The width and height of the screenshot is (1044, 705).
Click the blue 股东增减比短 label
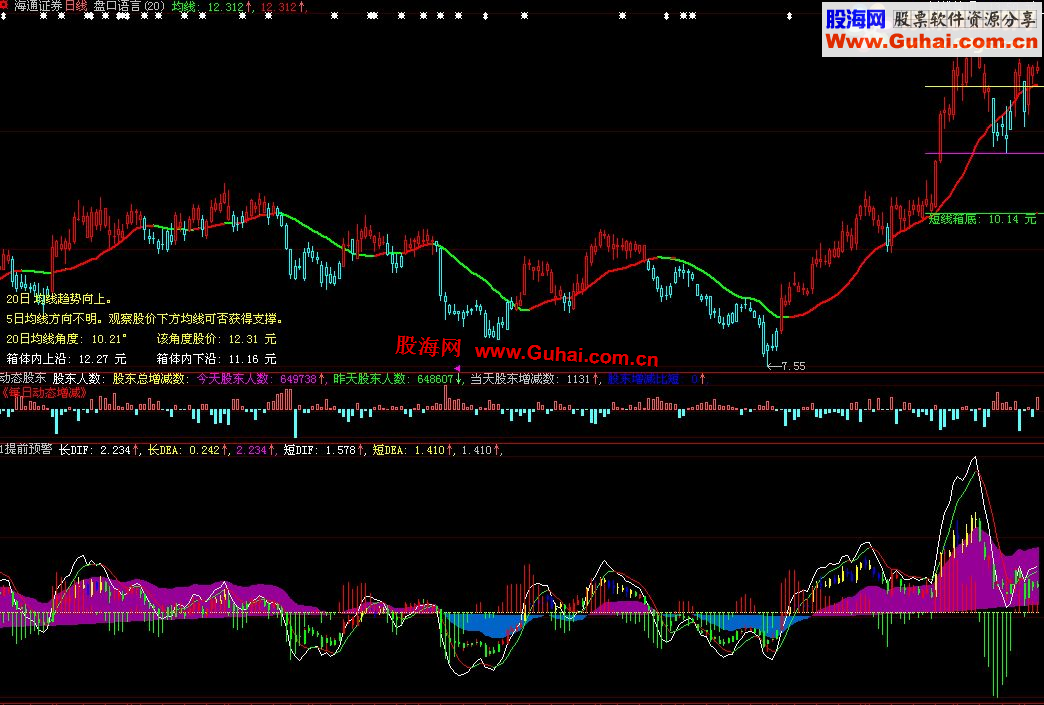pyautogui.click(x=644, y=379)
